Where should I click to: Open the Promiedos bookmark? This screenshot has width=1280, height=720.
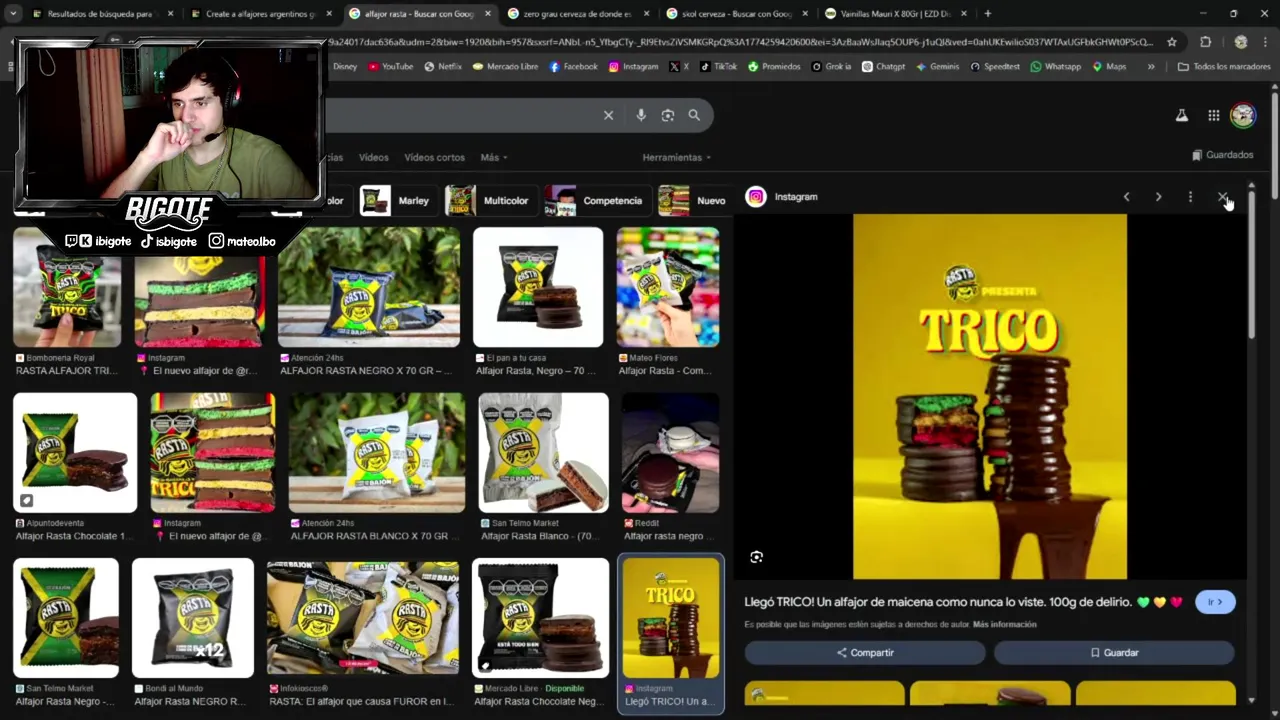[774, 66]
